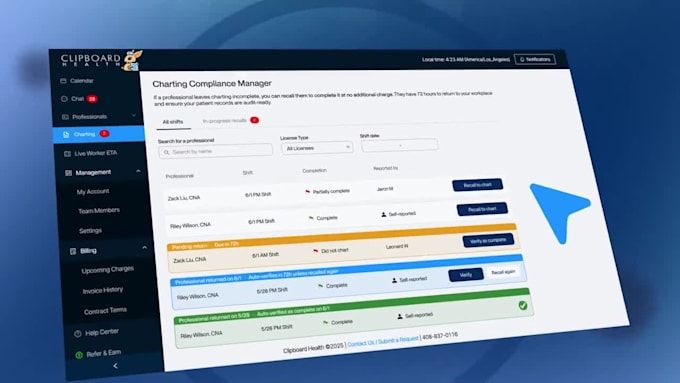Click the 'Zack Liu, CNA' 6/1 PM row name
The image size is (680, 383).
click(x=184, y=198)
